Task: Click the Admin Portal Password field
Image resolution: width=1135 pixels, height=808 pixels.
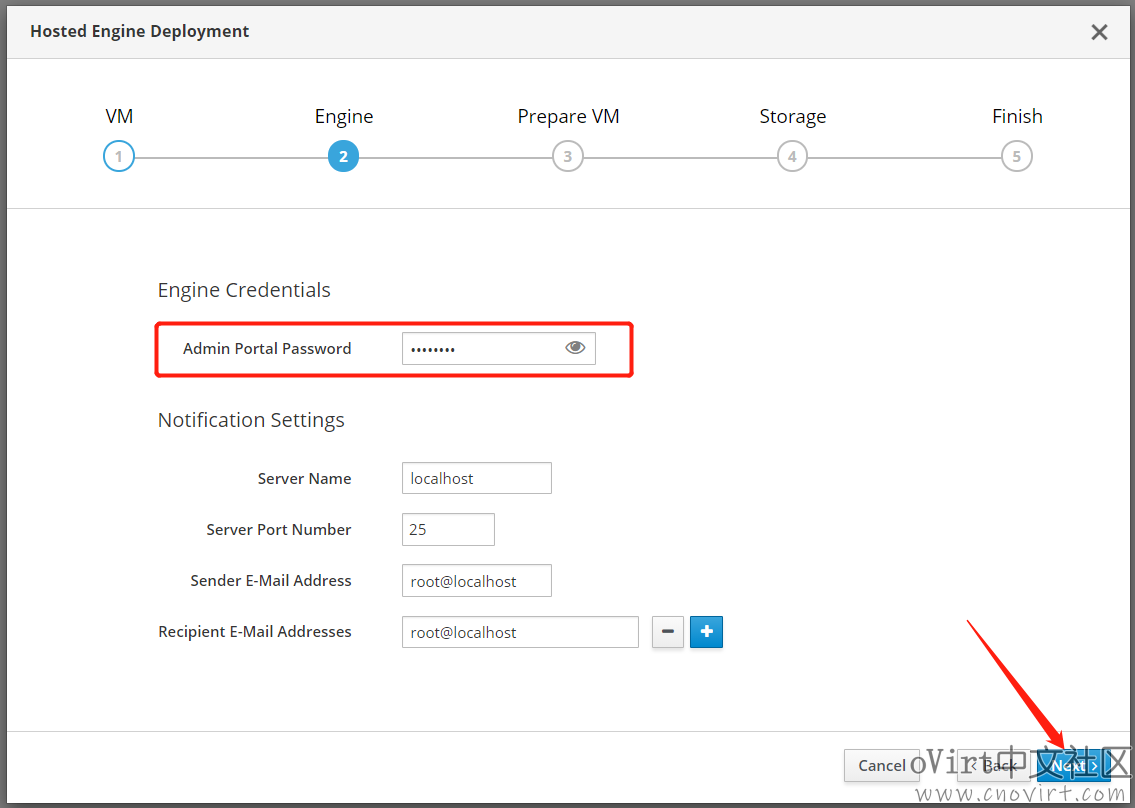Action: 499,348
